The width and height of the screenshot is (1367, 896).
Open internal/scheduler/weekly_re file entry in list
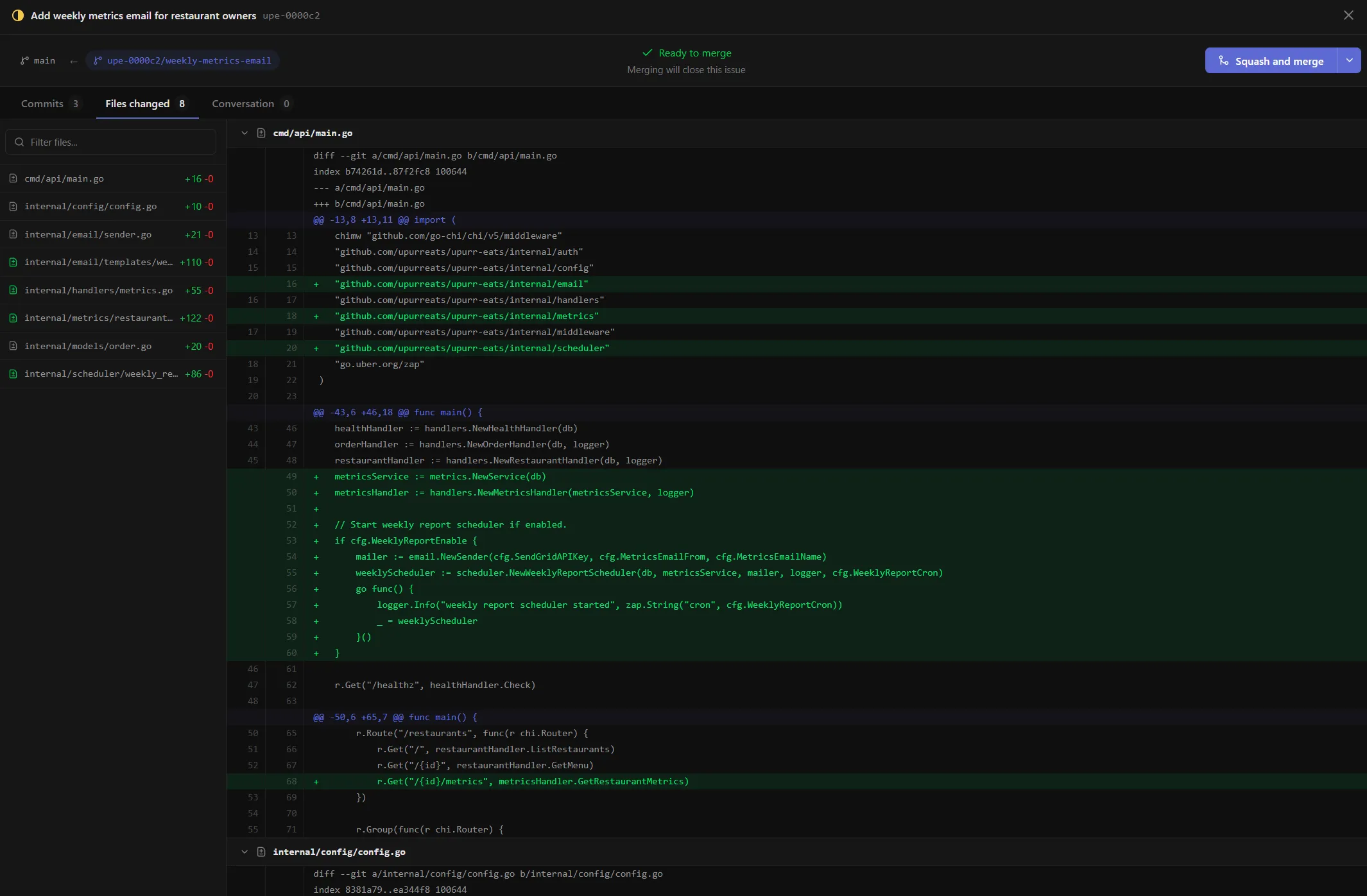[x=112, y=374]
